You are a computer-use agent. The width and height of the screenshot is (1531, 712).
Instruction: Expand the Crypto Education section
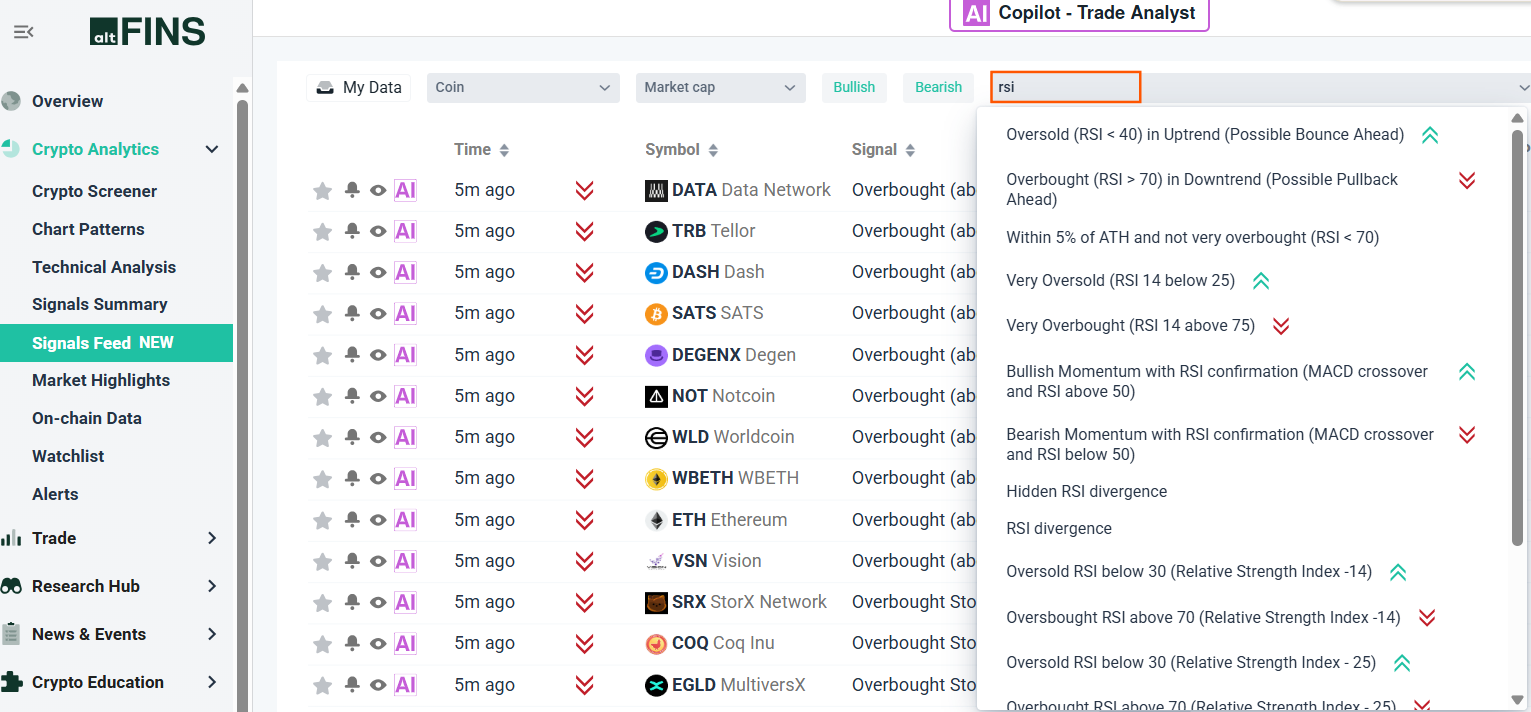[x=212, y=682]
